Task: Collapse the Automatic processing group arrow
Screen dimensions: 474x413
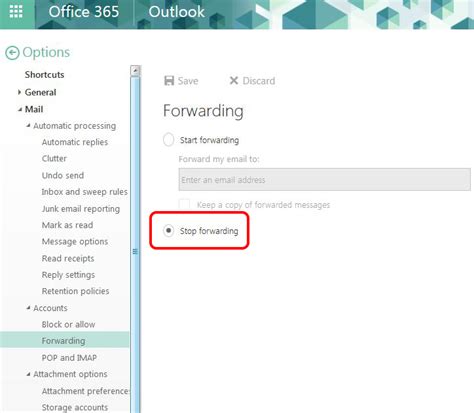Action: click(x=28, y=125)
